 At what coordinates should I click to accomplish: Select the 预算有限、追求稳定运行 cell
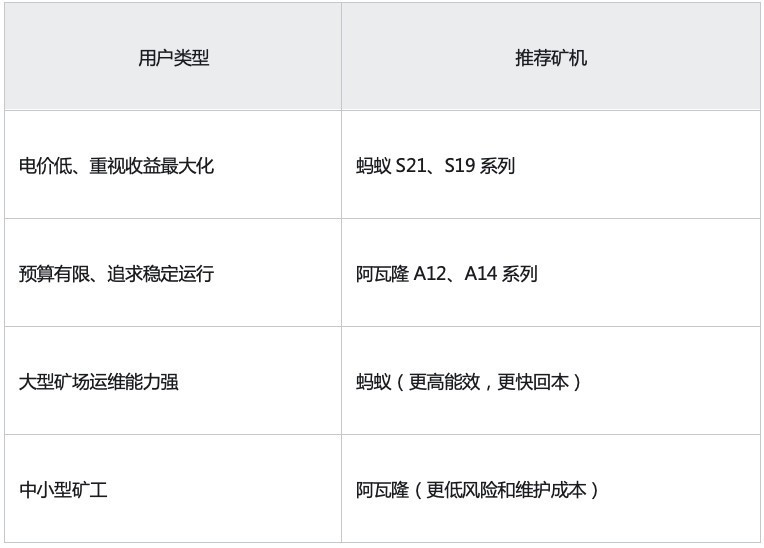(173, 273)
